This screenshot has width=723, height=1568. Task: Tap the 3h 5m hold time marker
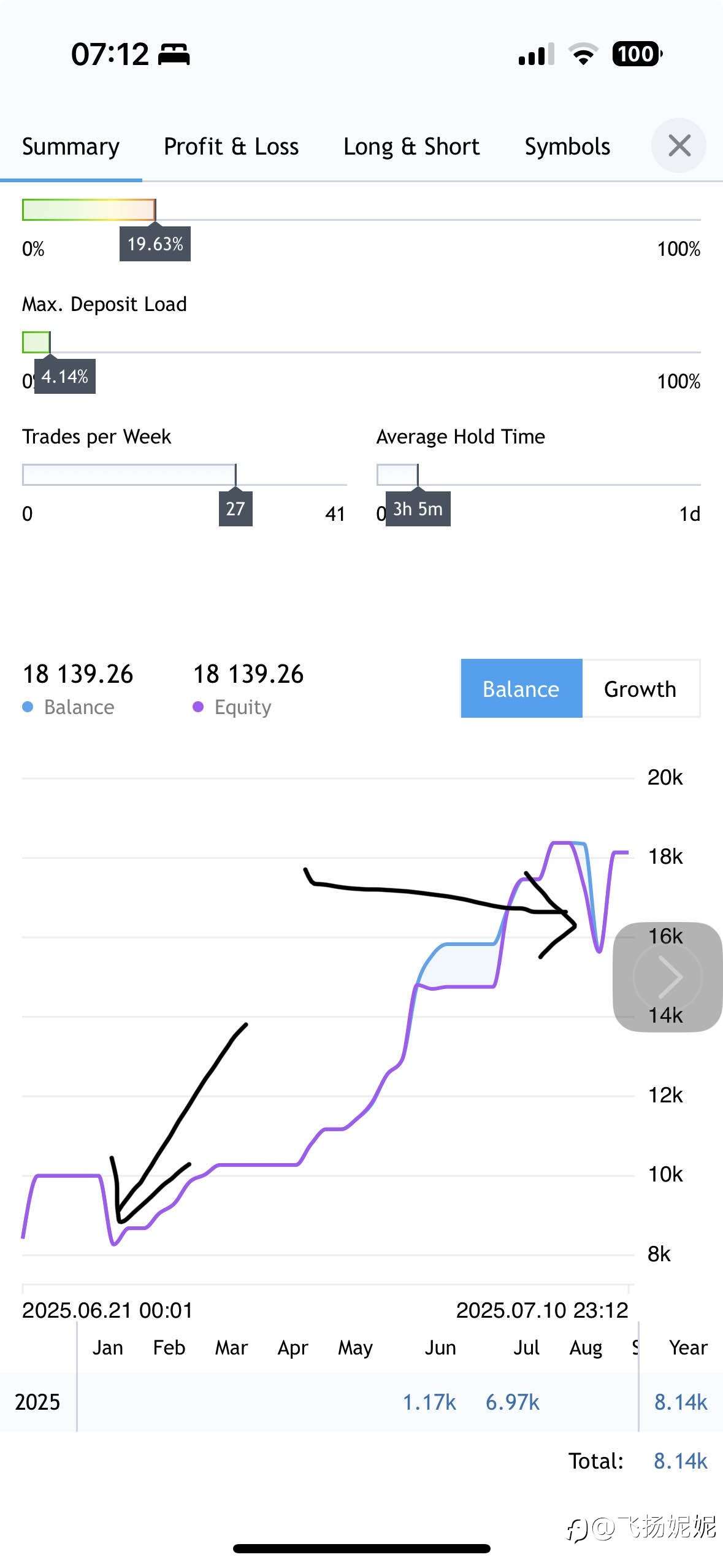pyautogui.click(x=418, y=509)
